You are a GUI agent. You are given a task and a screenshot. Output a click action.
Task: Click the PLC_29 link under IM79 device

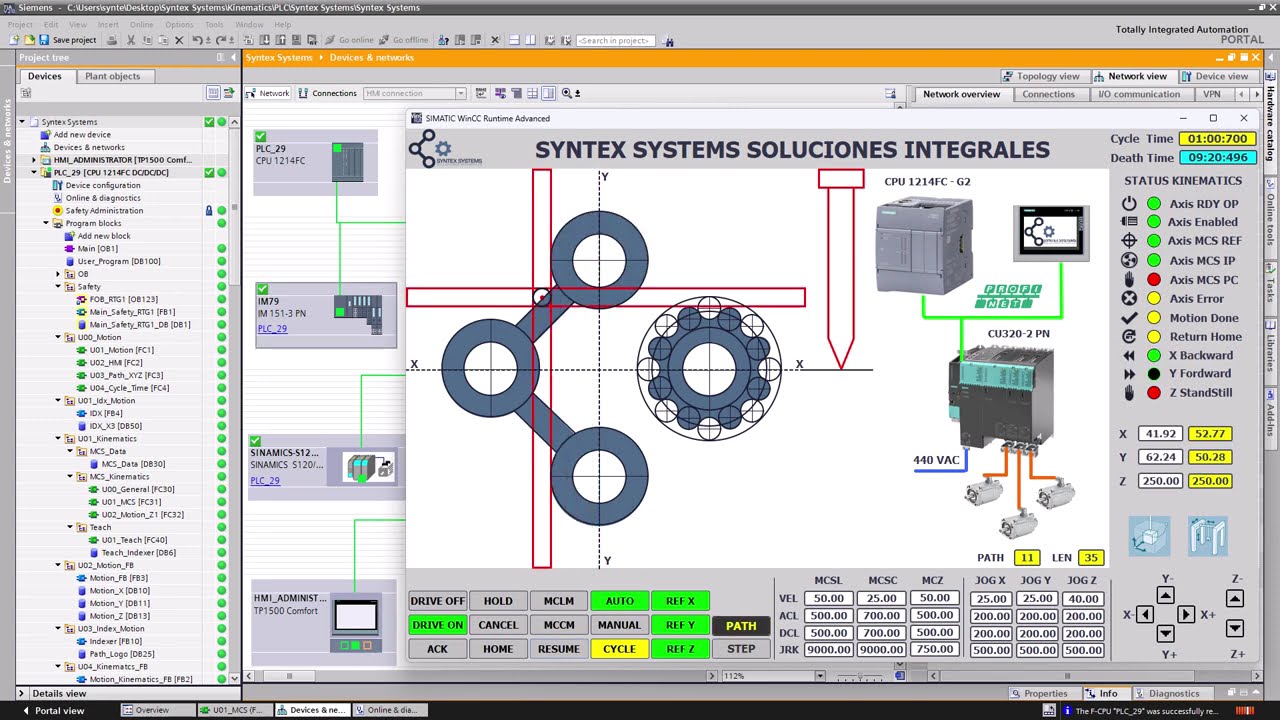tap(272, 328)
